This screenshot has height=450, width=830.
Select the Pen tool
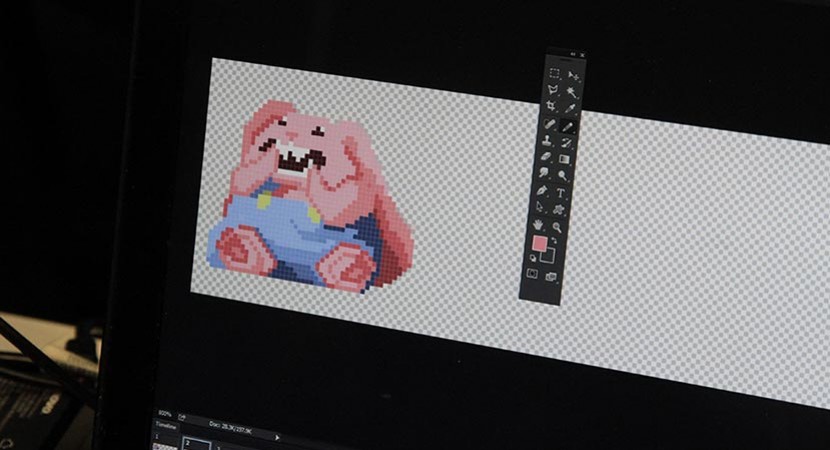[x=543, y=190]
